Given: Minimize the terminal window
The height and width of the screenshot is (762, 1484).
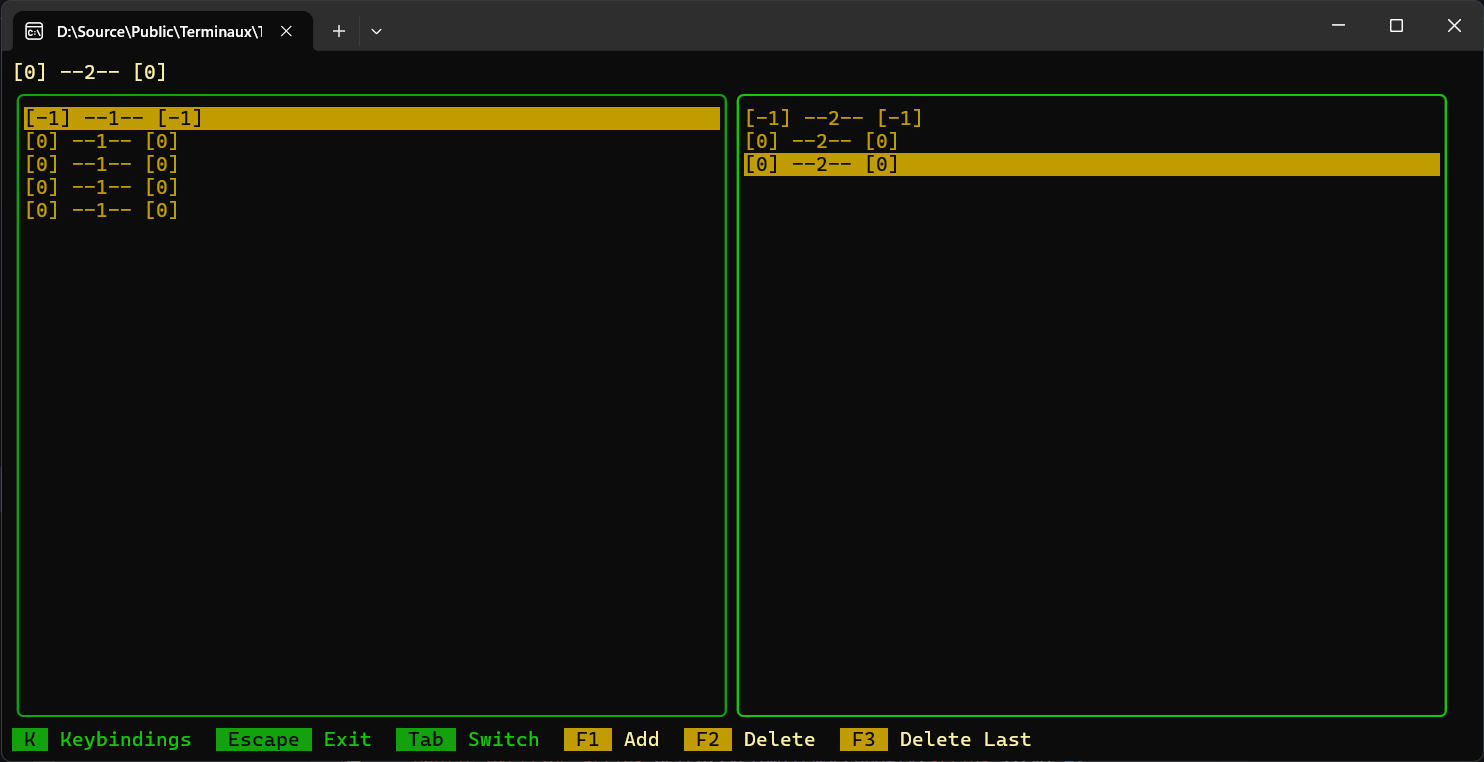Looking at the screenshot, I should tap(1339, 26).
